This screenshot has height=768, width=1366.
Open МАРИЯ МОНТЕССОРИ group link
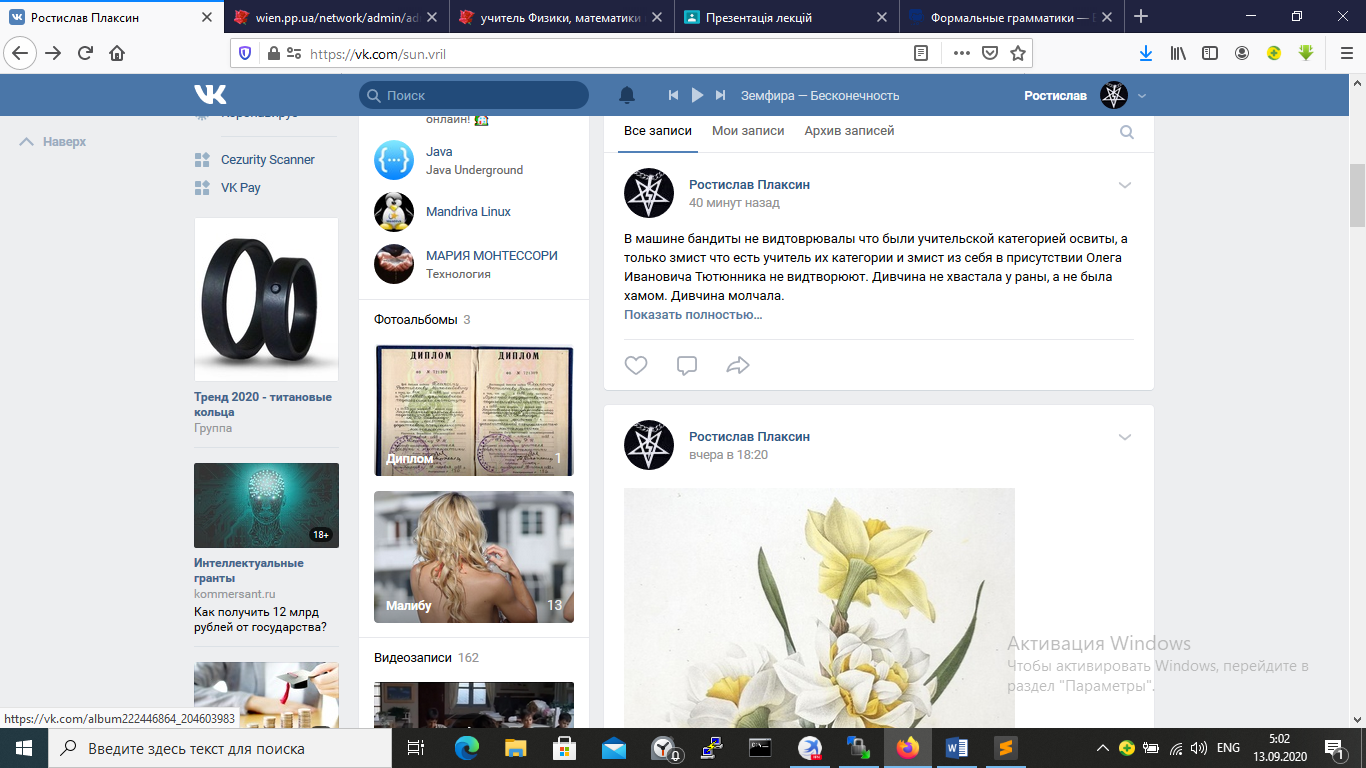pos(492,256)
